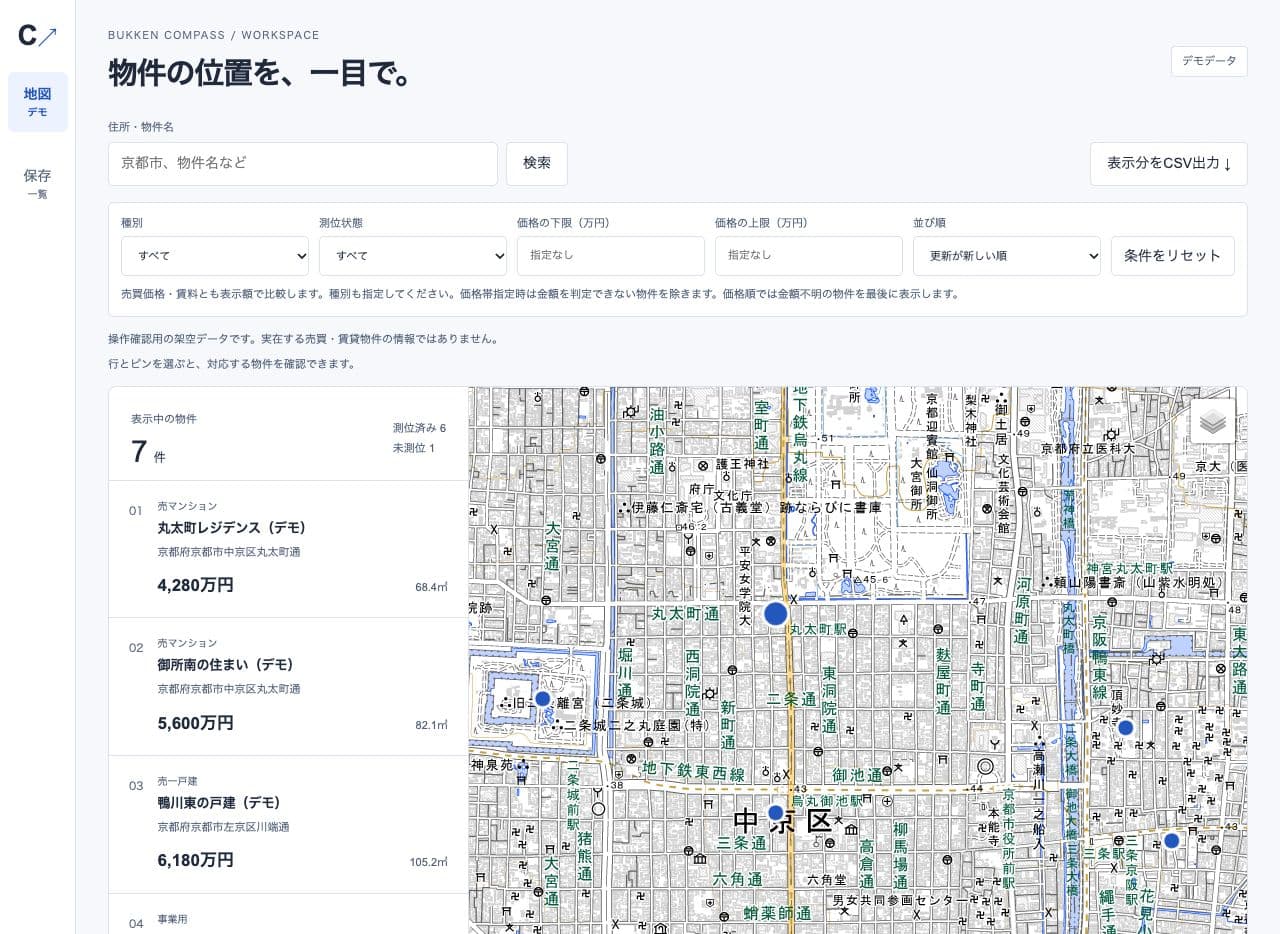Image resolution: width=1280 pixels, height=934 pixels.
Task: Reset filters with 条件をリセット
Action: point(1173,256)
